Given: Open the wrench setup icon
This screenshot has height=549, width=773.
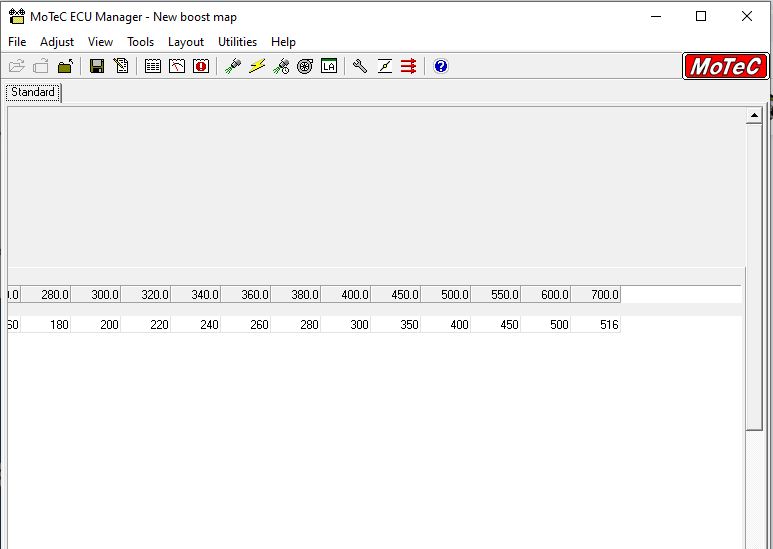Looking at the screenshot, I should click(x=360, y=66).
